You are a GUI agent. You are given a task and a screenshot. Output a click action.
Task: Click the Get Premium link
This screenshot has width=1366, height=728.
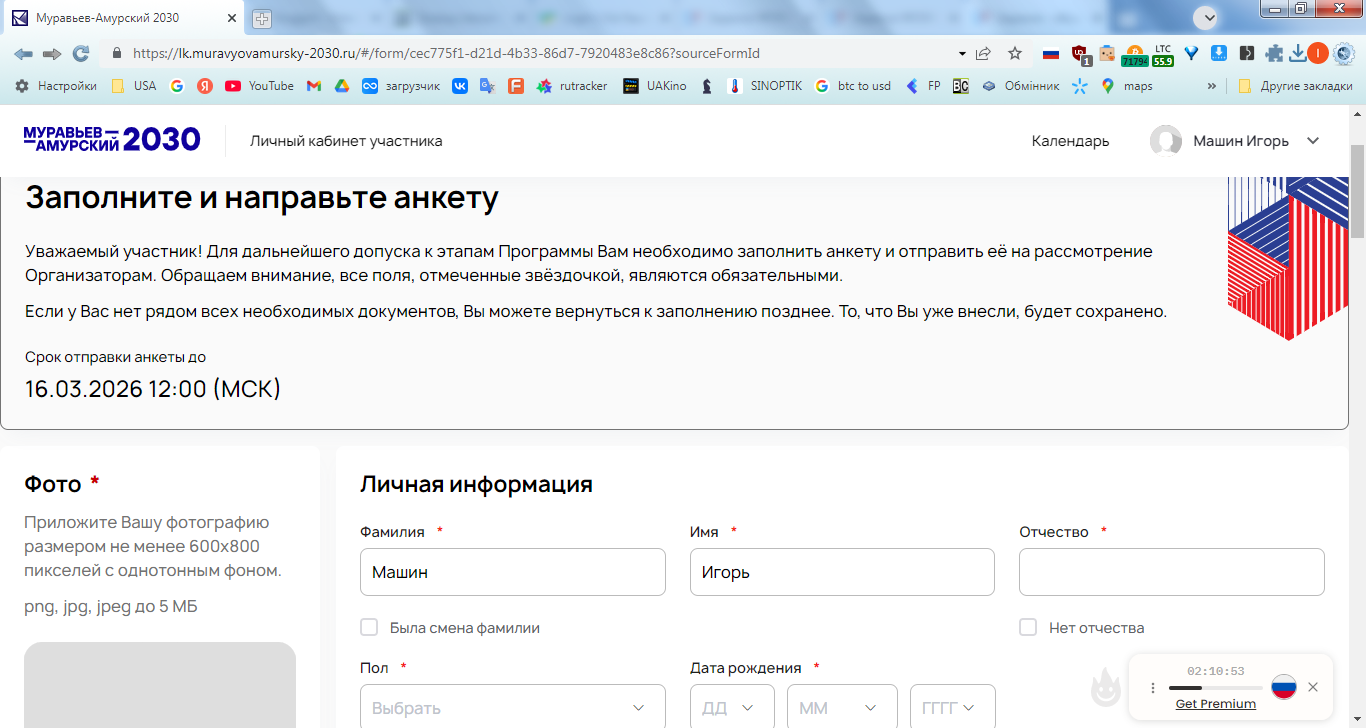(x=1215, y=704)
